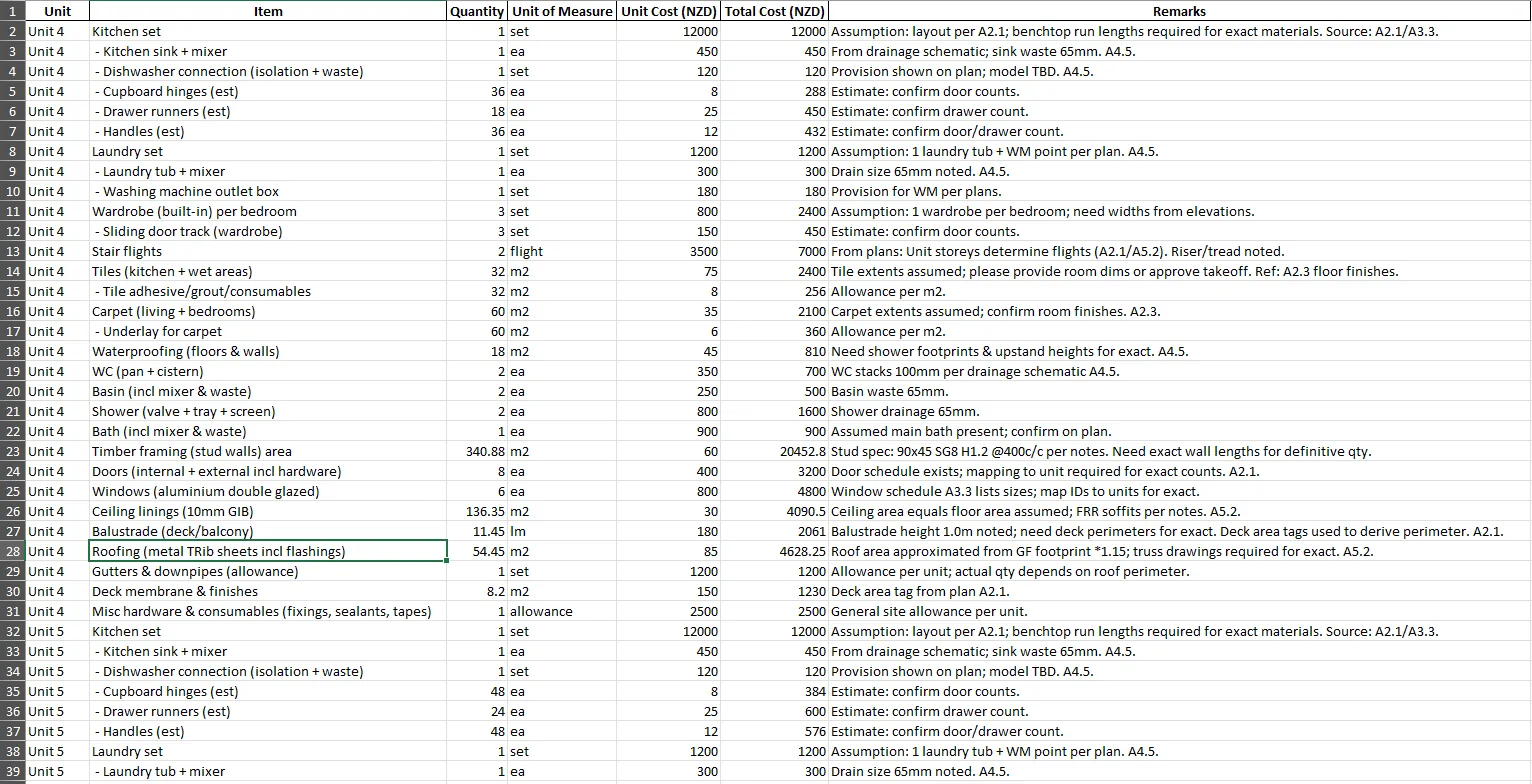The height and width of the screenshot is (784, 1532).
Task: Click the "Unit Cost (NZD)" header cell
Action: click(669, 11)
